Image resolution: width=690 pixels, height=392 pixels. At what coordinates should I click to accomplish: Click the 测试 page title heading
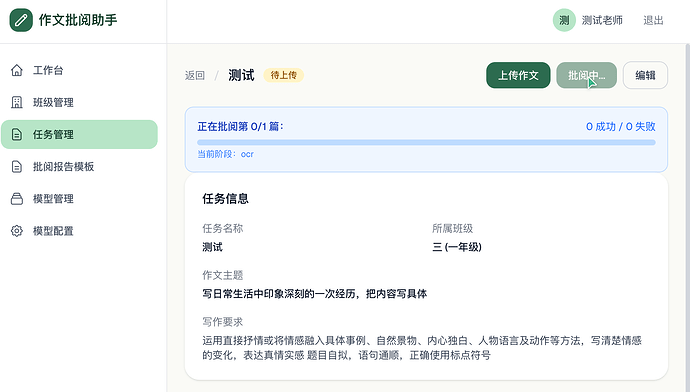pyautogui.click(x=241, y=75)
